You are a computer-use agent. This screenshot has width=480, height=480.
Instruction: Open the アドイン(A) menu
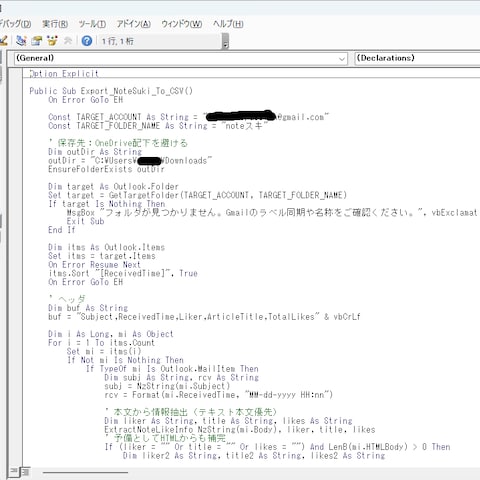pyautogui.click(x=133, y=24)
